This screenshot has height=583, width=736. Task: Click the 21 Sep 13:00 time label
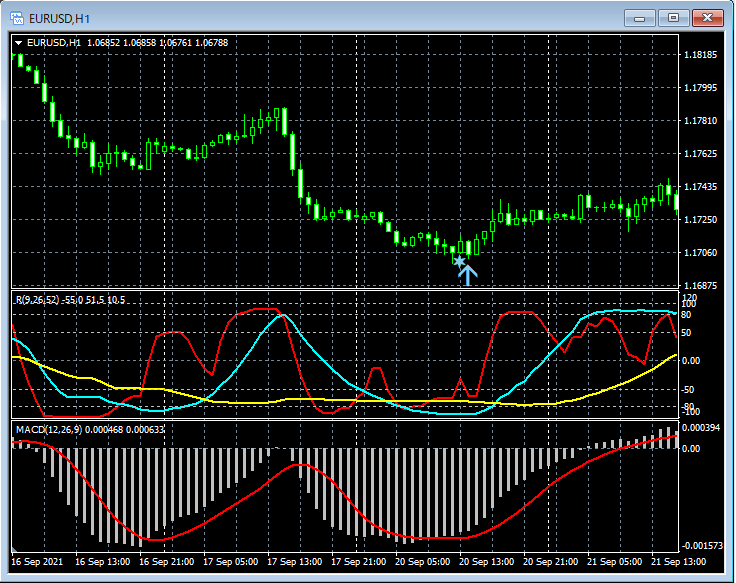pos(679,562)
